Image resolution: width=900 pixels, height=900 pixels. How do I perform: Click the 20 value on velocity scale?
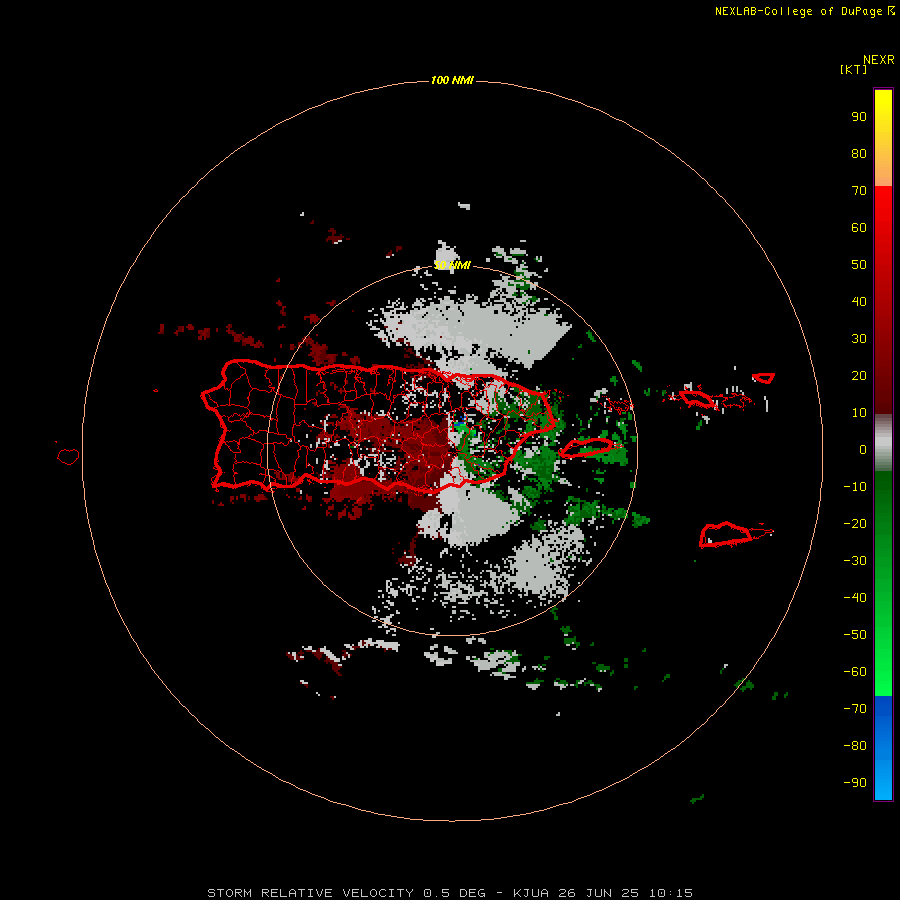point(859,376)
